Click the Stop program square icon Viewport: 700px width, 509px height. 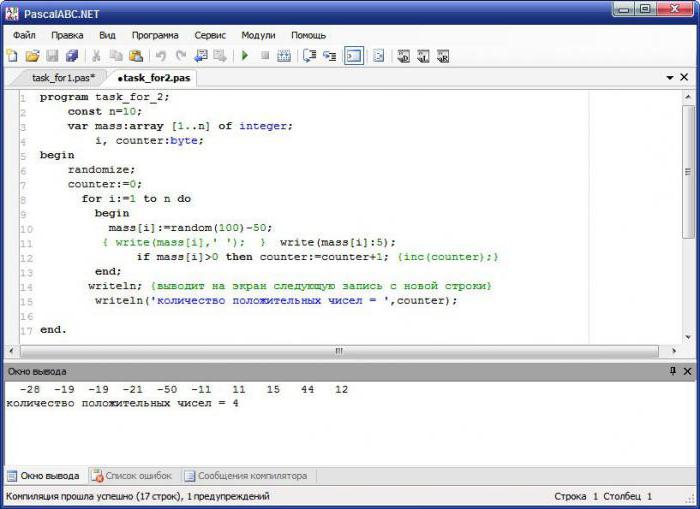[x=265, y=55]
